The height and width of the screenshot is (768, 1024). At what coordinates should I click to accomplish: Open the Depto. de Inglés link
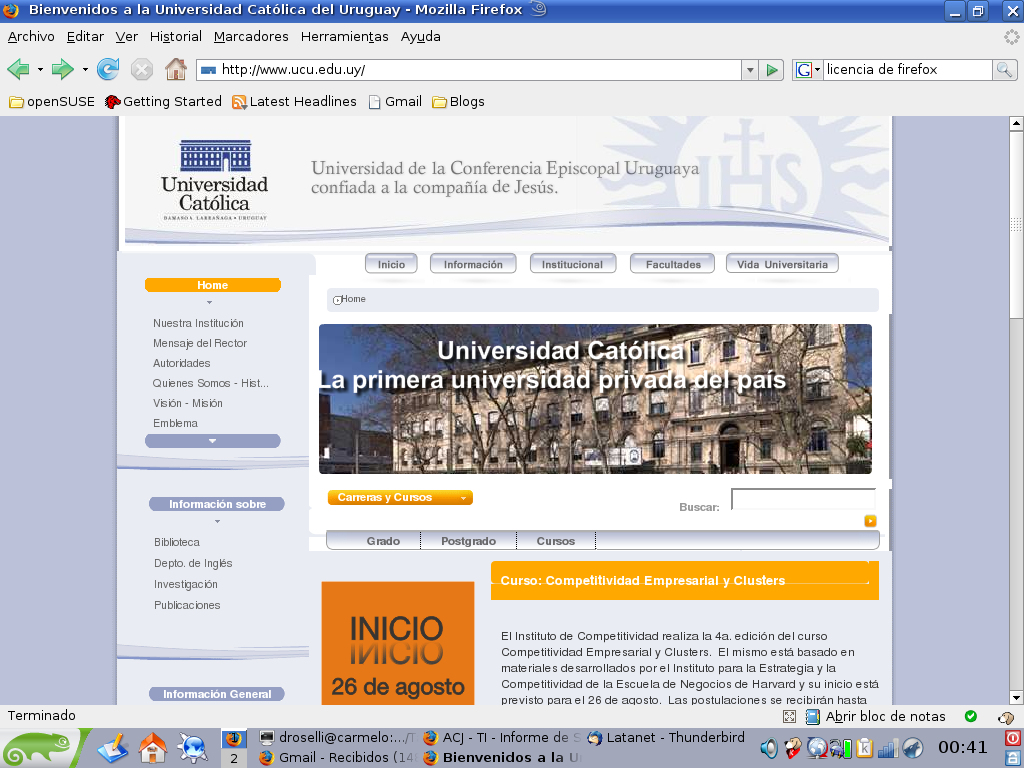tap(193, 563)
